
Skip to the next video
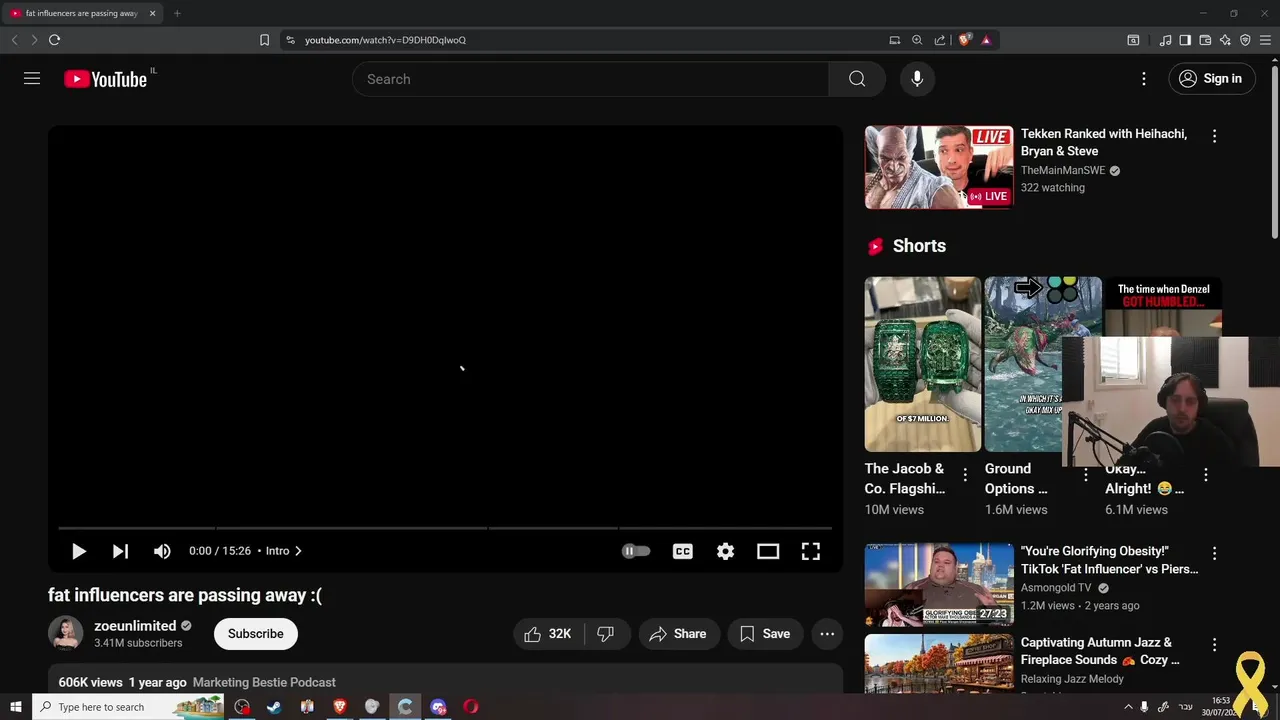point(120,551)
